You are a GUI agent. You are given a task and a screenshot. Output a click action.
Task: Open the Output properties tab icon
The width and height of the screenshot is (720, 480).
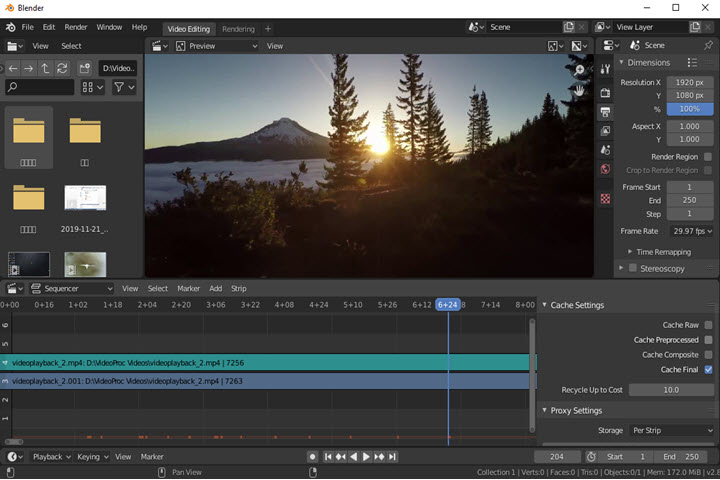(605, 111)
